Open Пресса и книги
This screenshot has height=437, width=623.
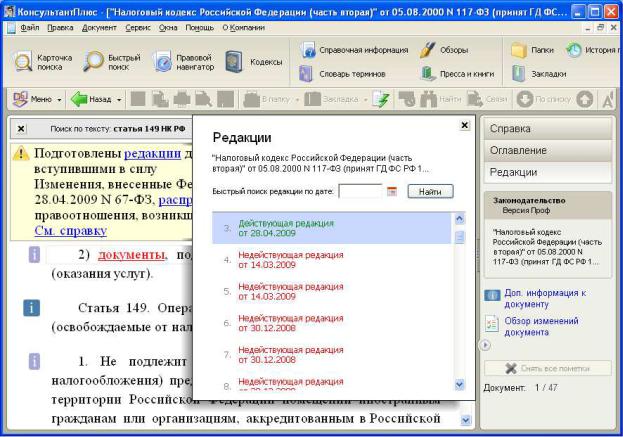[457, 74]
